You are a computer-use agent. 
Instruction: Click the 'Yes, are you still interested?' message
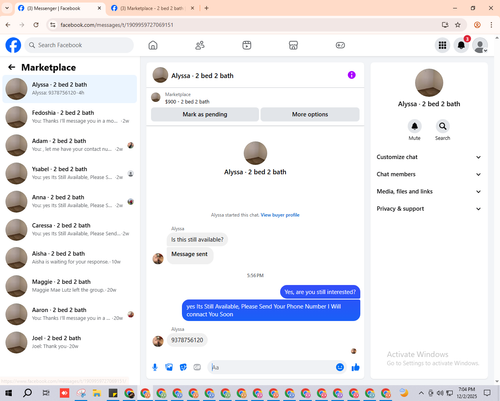click(320, 292)
